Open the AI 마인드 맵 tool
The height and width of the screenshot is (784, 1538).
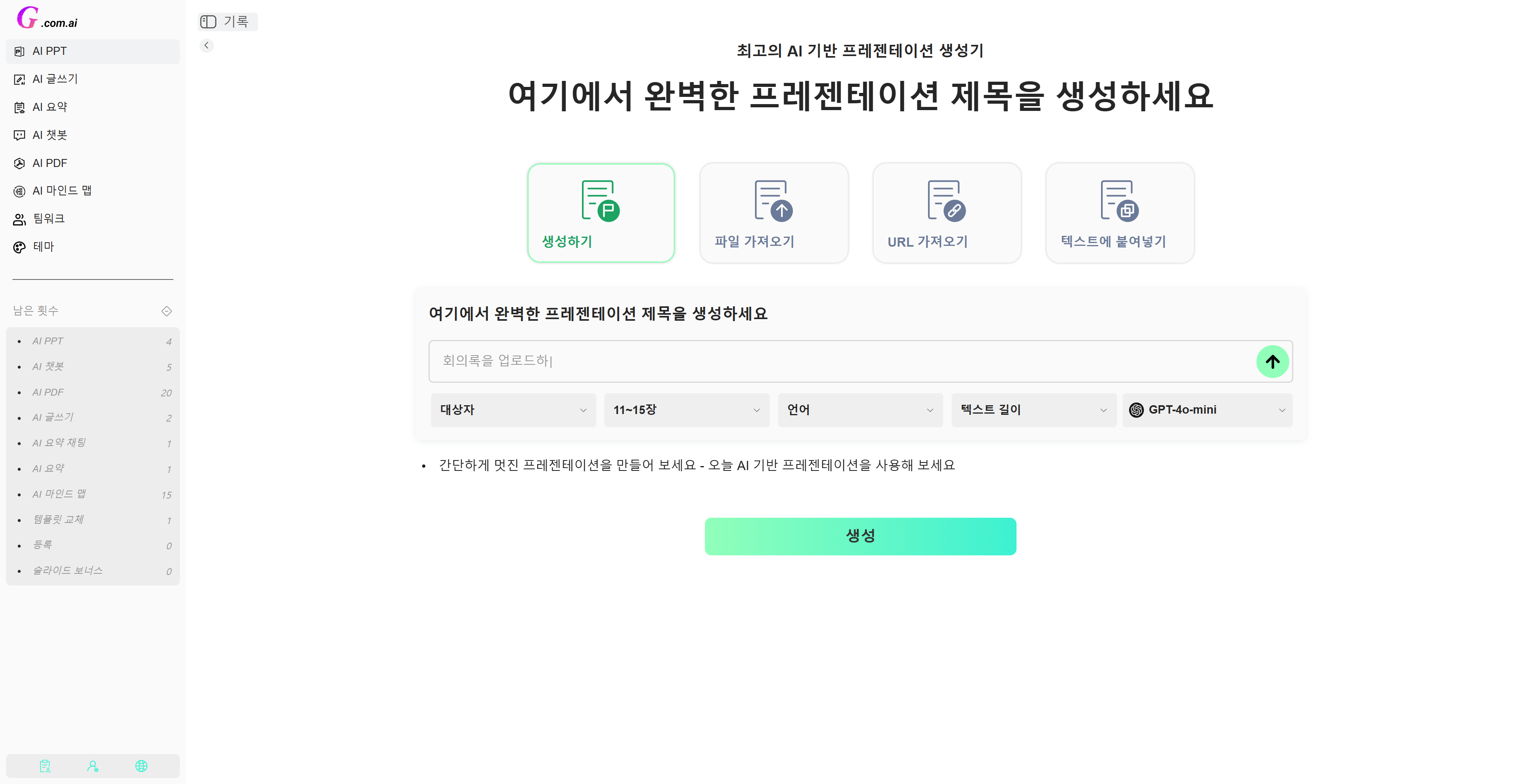(62, 190)
